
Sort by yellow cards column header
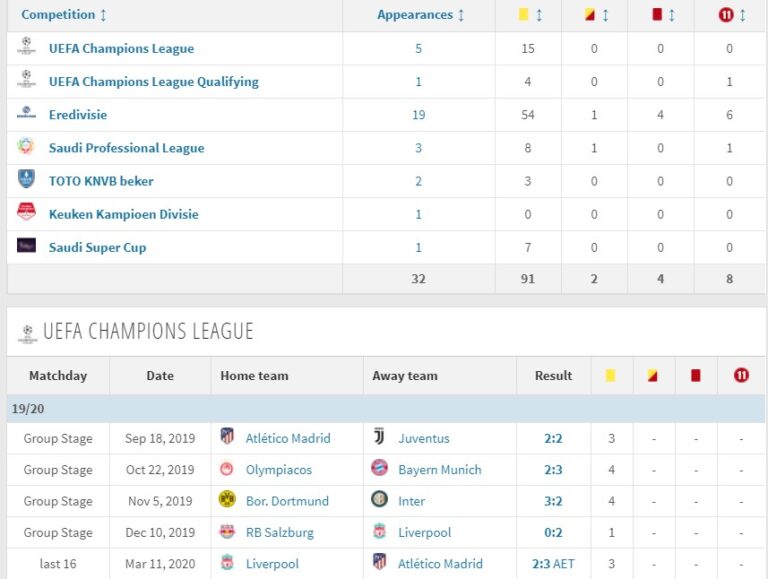pyautogui.click(x=530, y=15)
